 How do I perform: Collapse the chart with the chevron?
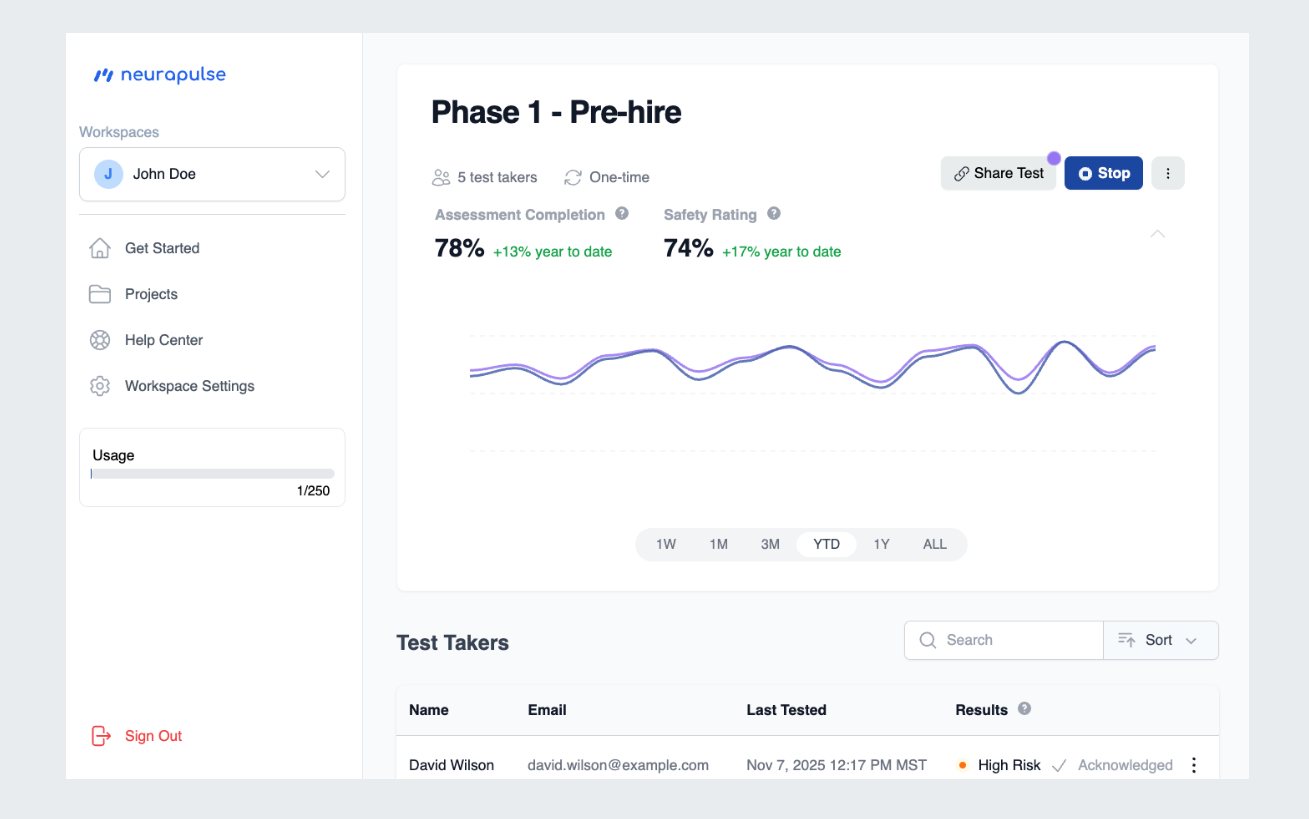click(x=1157, y=233)
